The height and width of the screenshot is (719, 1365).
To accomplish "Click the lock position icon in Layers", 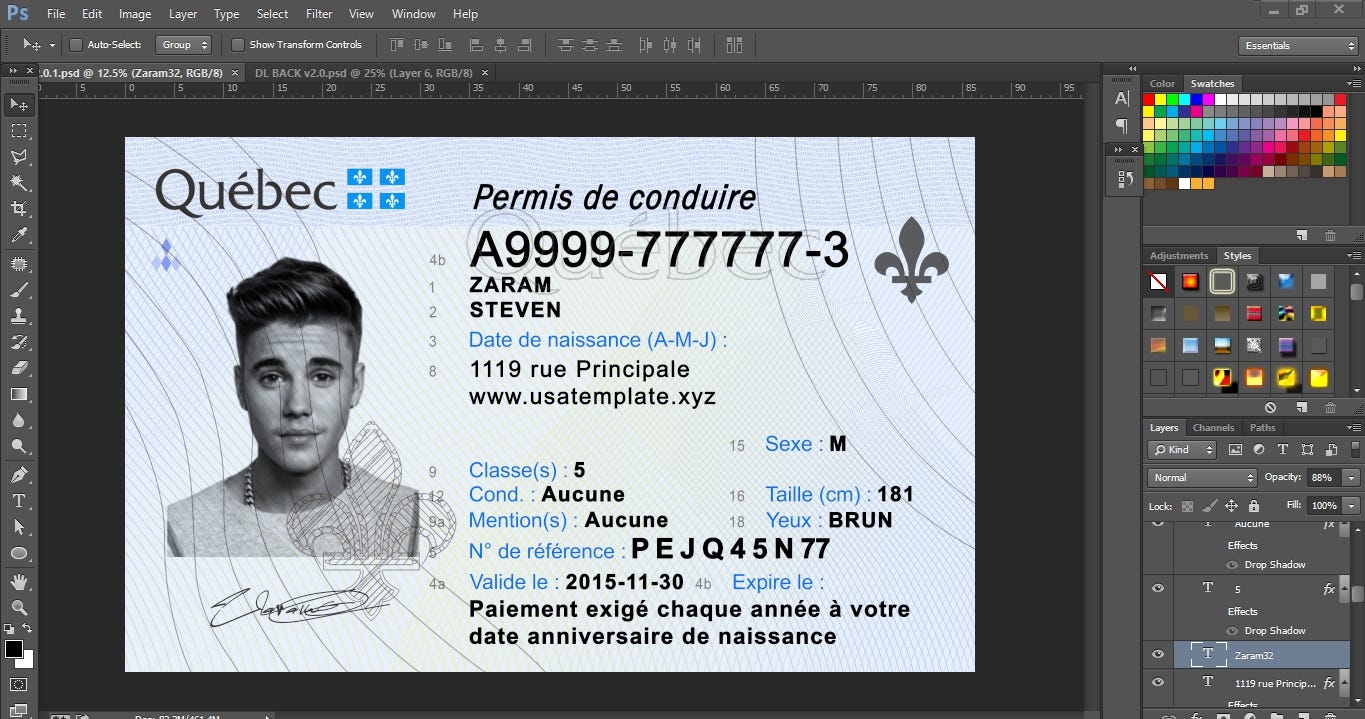I will point(1231,506).
